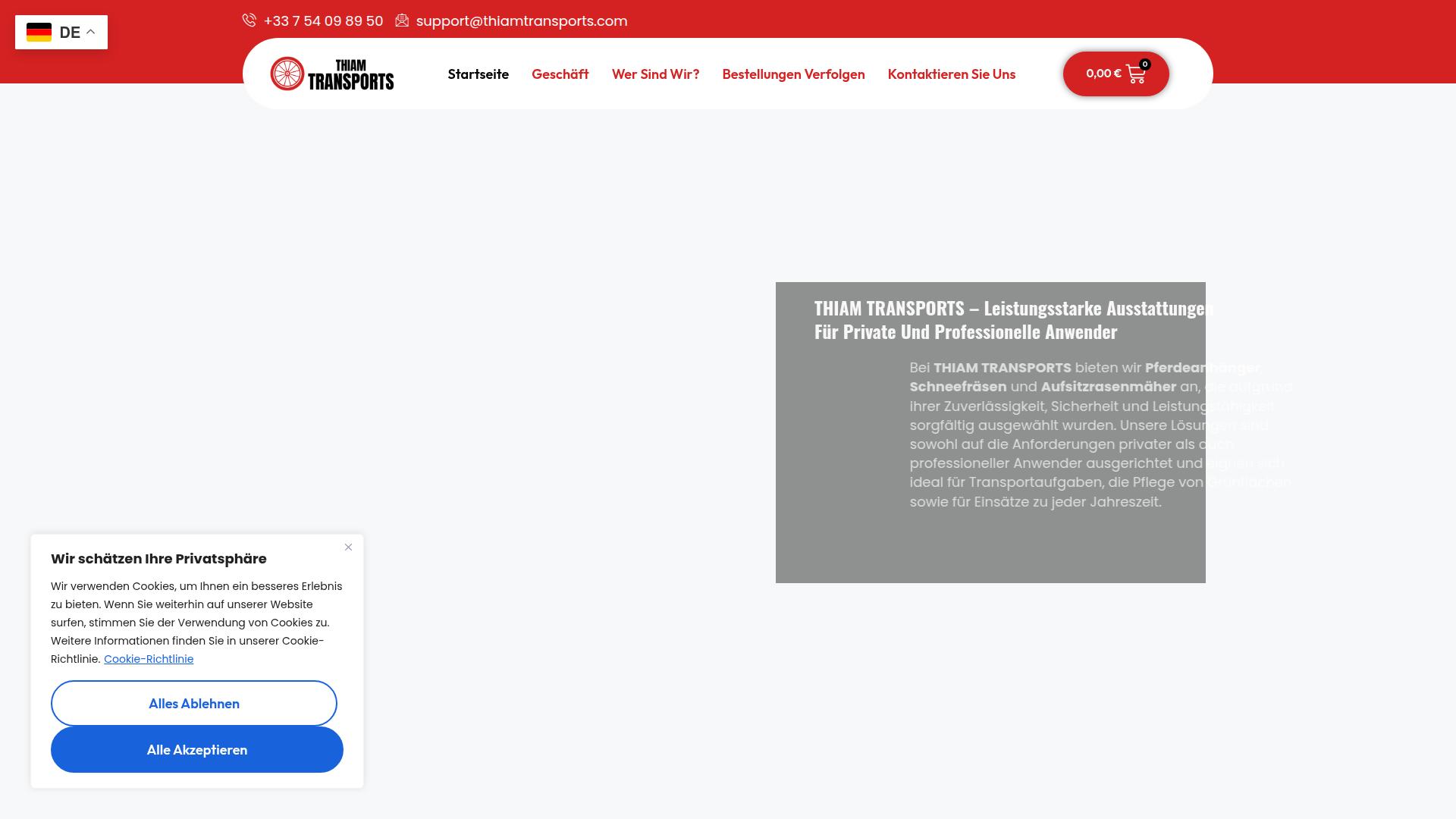The width and height of the screenshot is (1456, 819).
Task: Click 'Wir schätzen Ihre Privatsphäre' heading
Action: [158, 559]
